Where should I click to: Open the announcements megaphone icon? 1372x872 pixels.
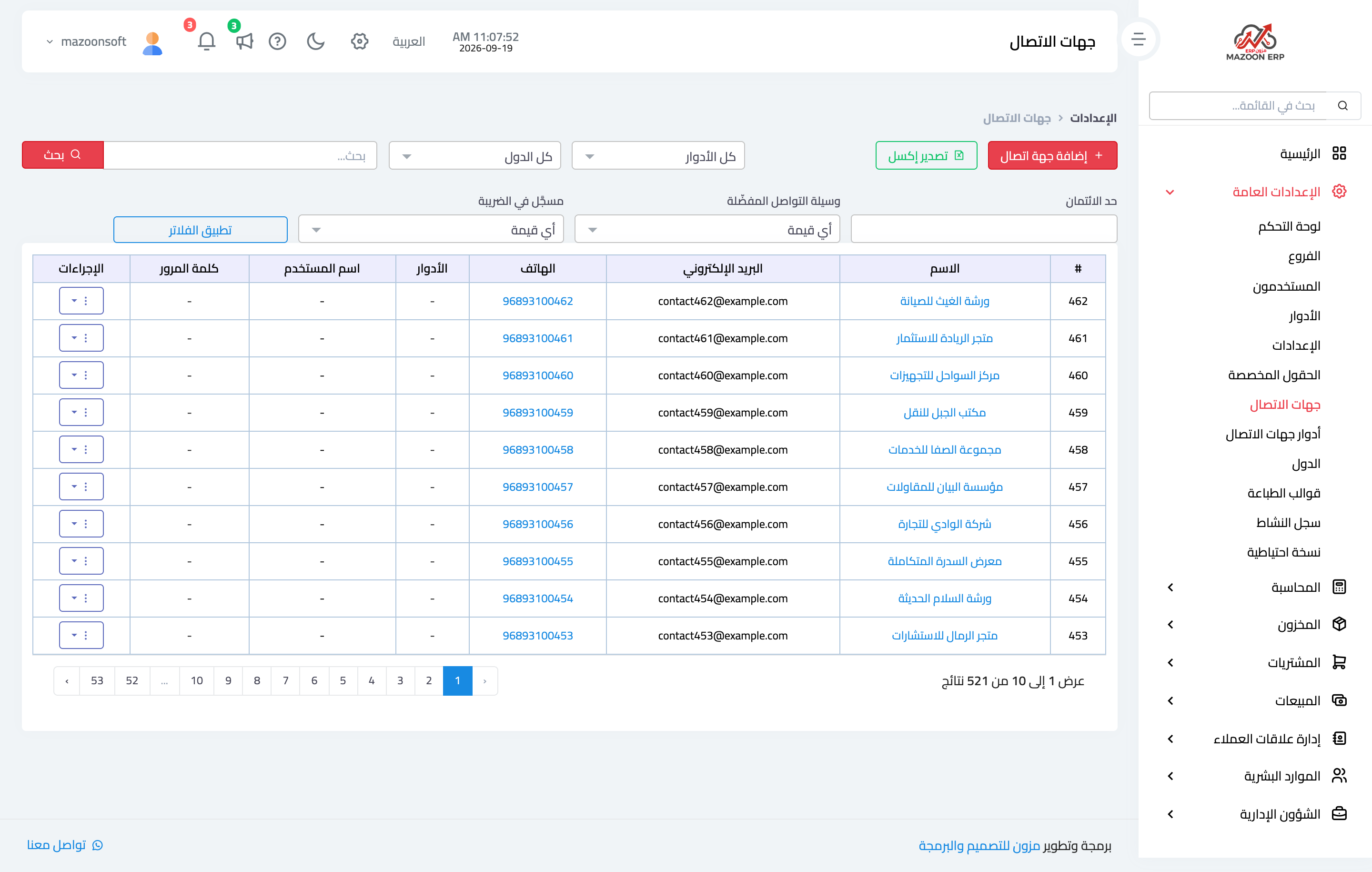(x=244, y=41)
